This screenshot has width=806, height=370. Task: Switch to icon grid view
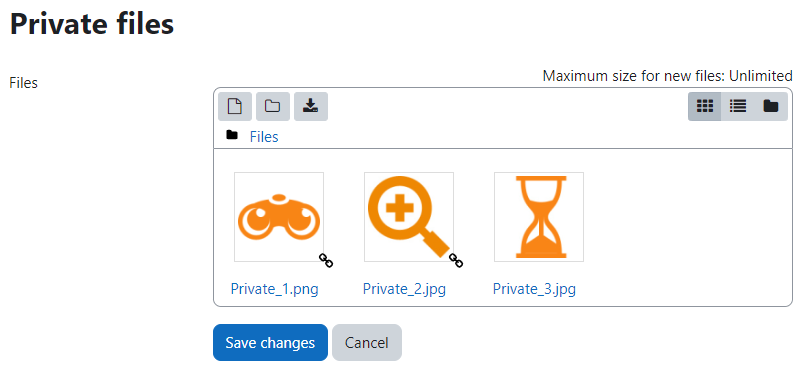[x=705, y=106]
